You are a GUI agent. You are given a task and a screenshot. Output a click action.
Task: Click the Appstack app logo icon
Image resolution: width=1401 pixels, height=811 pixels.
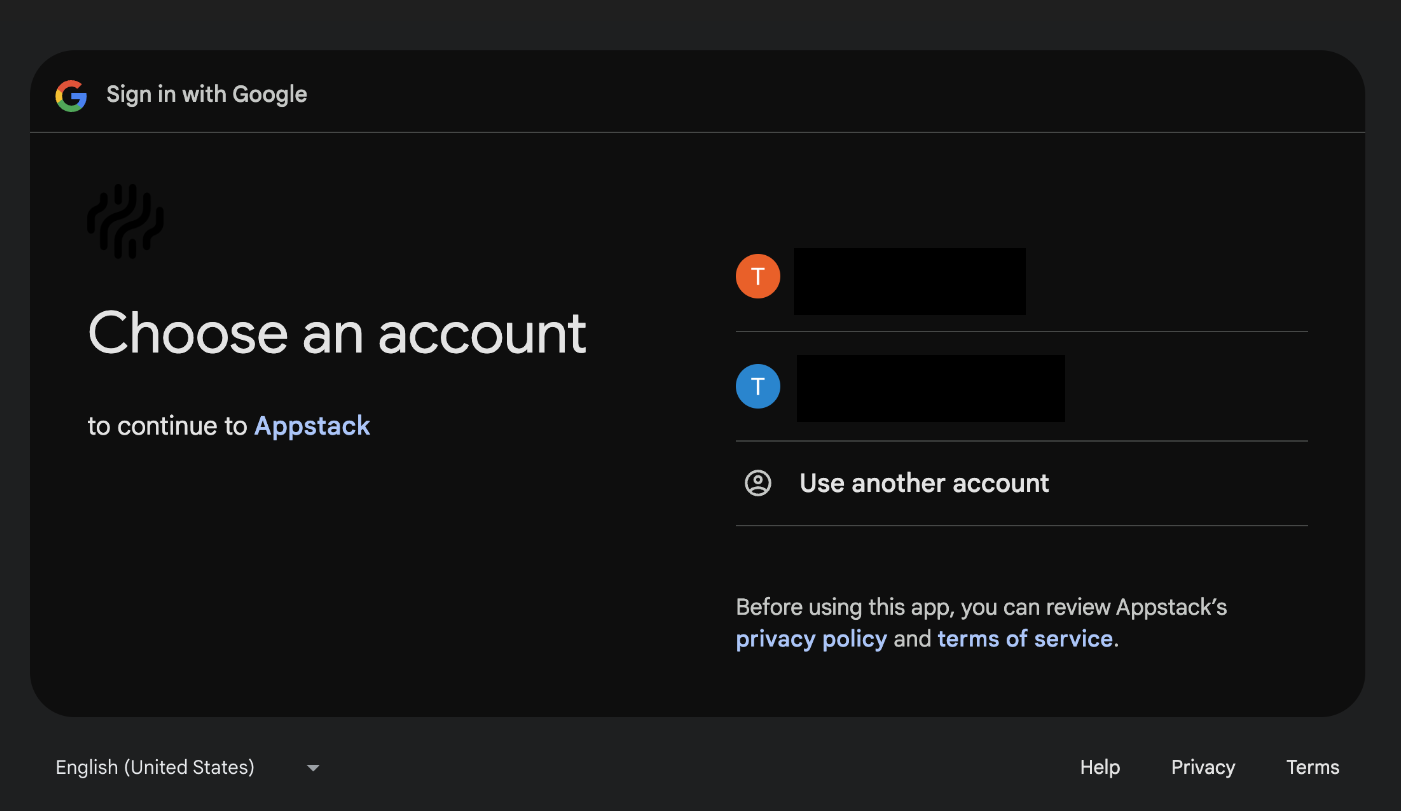pyautogui.click(x=125, y=221)
